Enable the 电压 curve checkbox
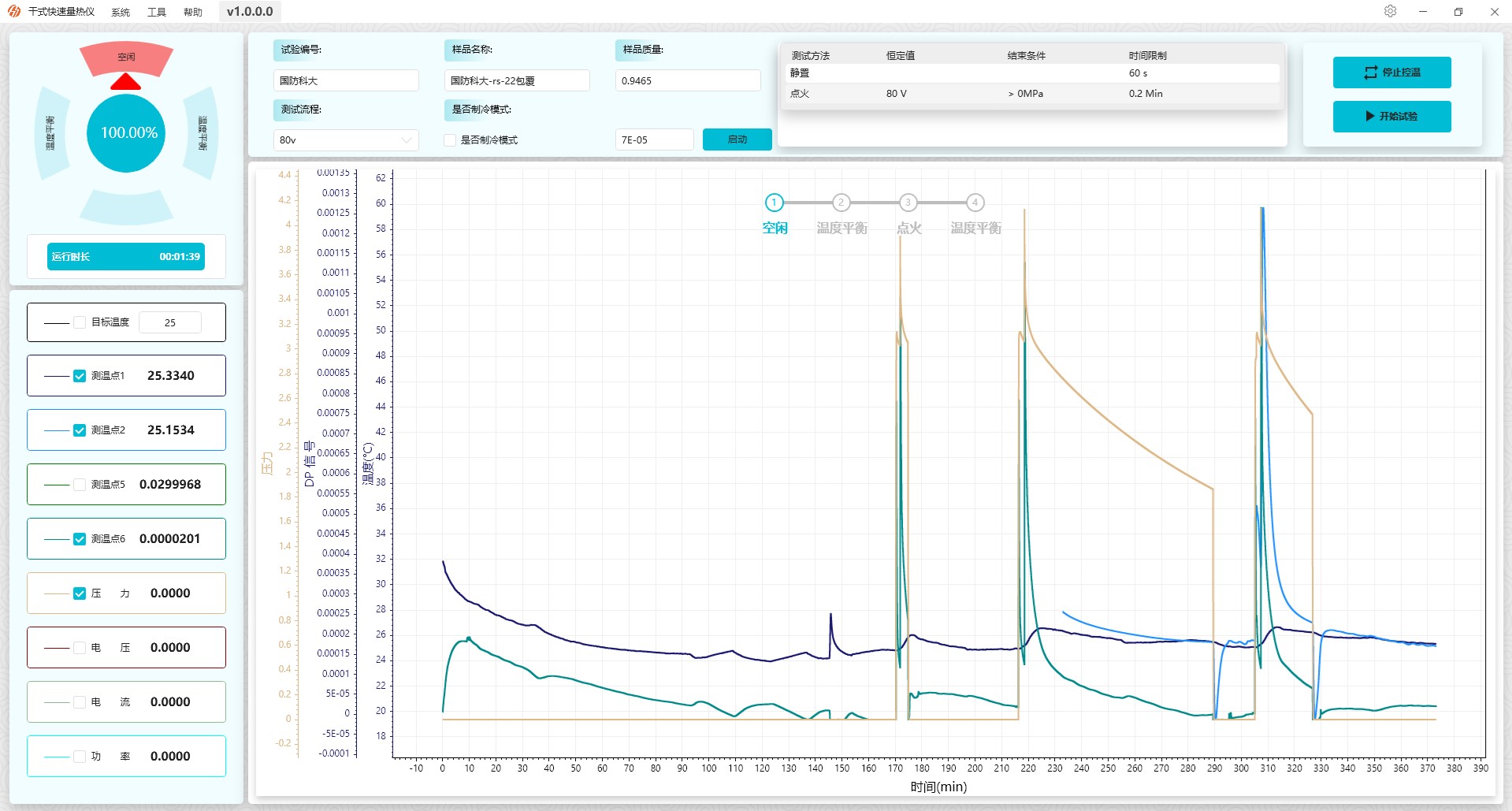The width and height of the screenshot is (1512, 811). (x=80, y=648)
